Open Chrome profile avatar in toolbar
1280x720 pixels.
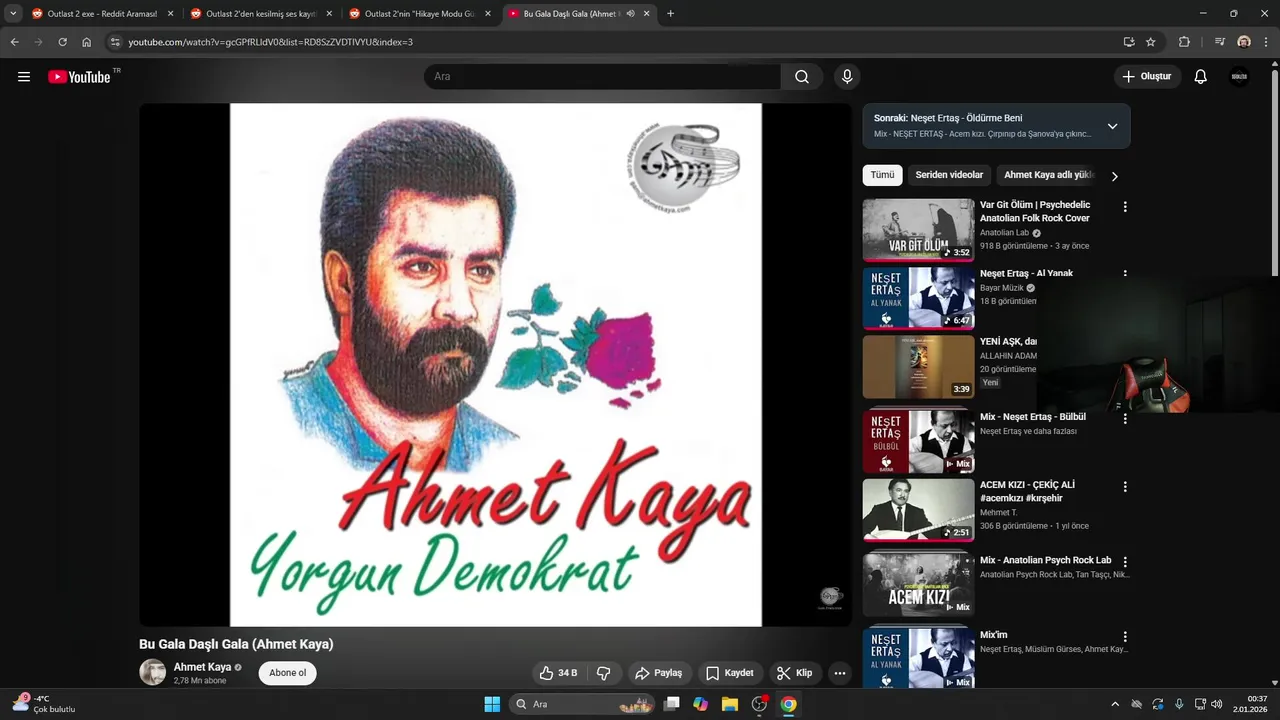click(x=1244, y=42)
